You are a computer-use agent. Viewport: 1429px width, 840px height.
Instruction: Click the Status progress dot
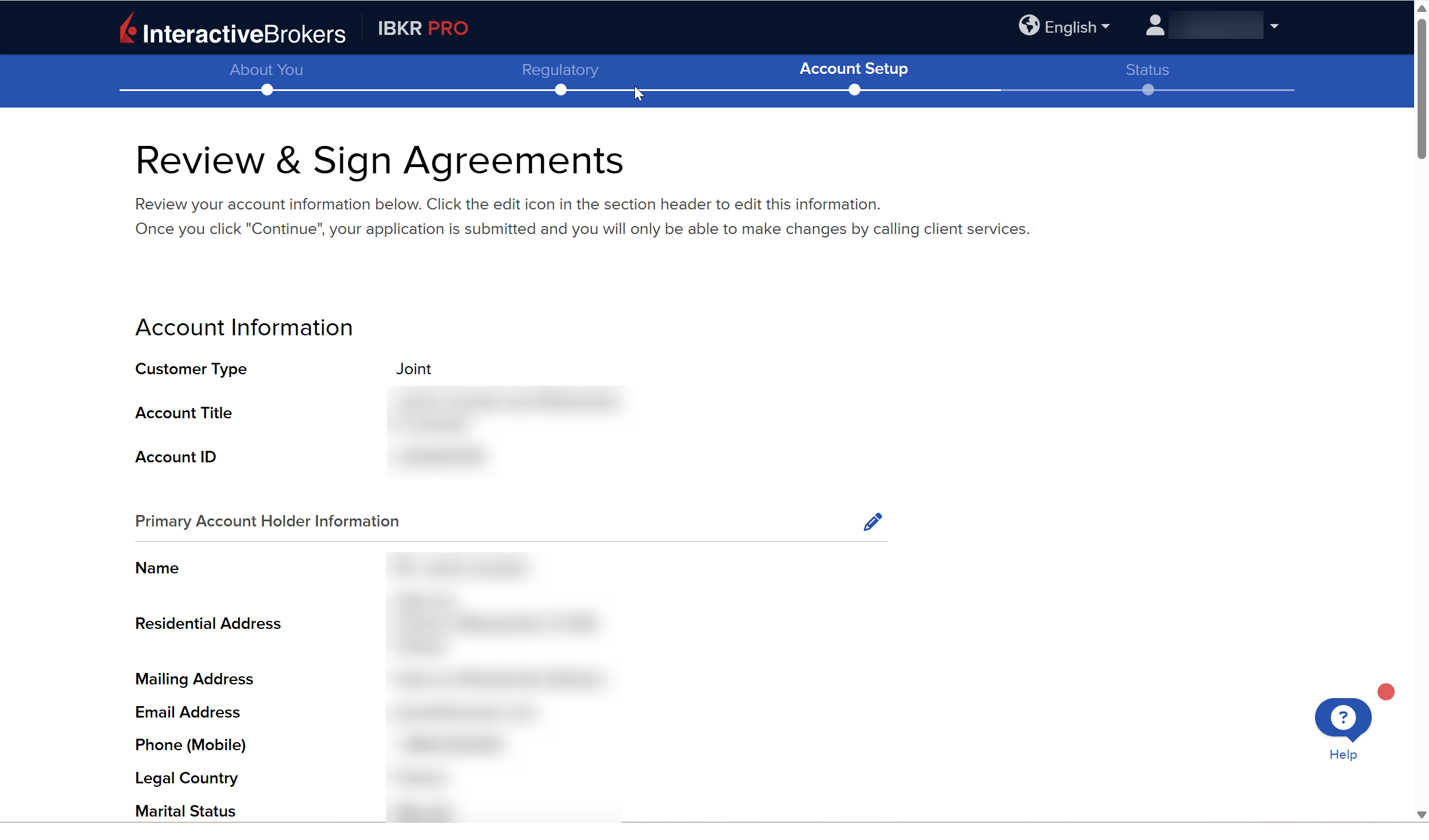coord(1147,90)
